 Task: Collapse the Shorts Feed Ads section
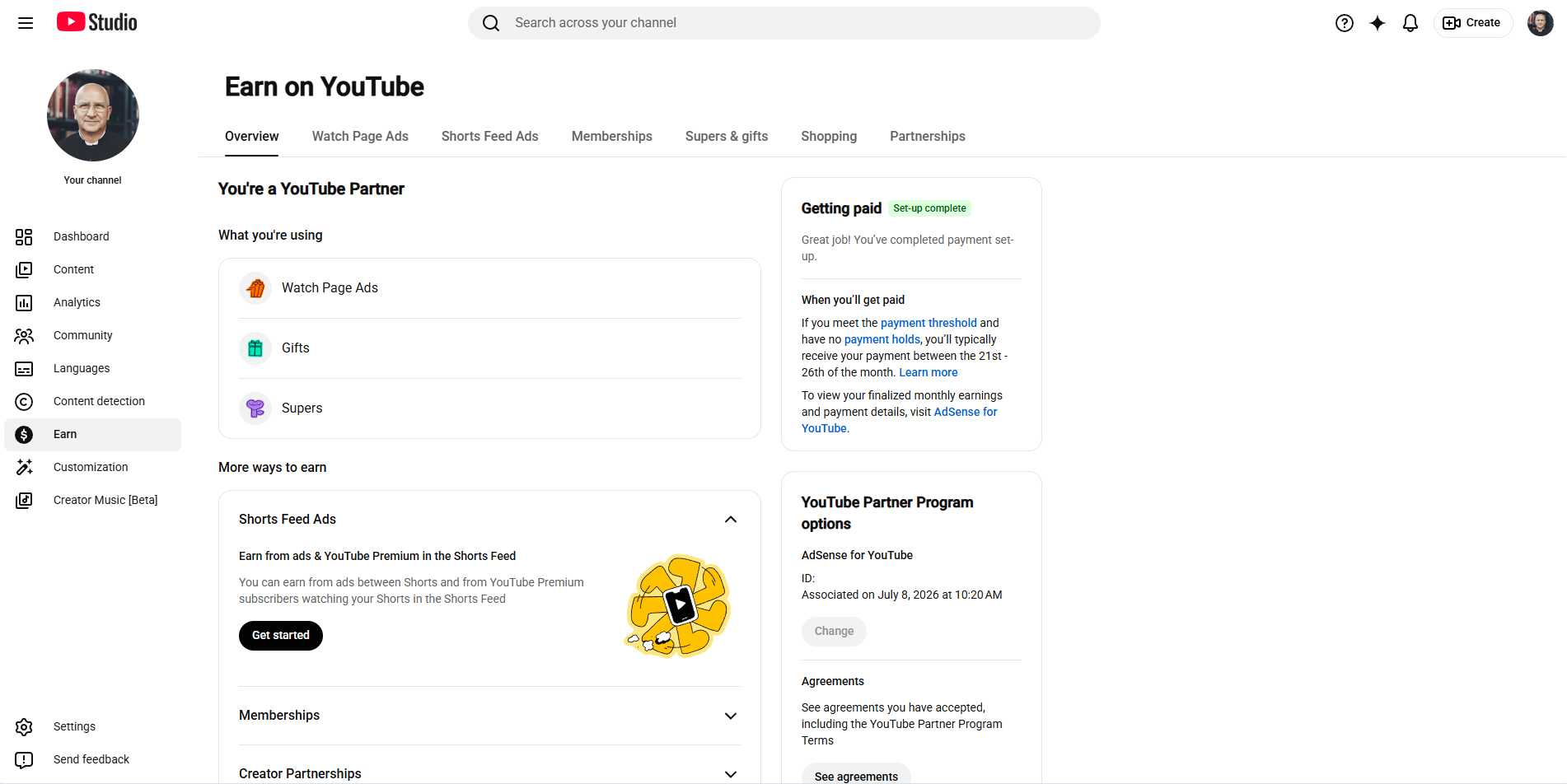coord(731,520)
